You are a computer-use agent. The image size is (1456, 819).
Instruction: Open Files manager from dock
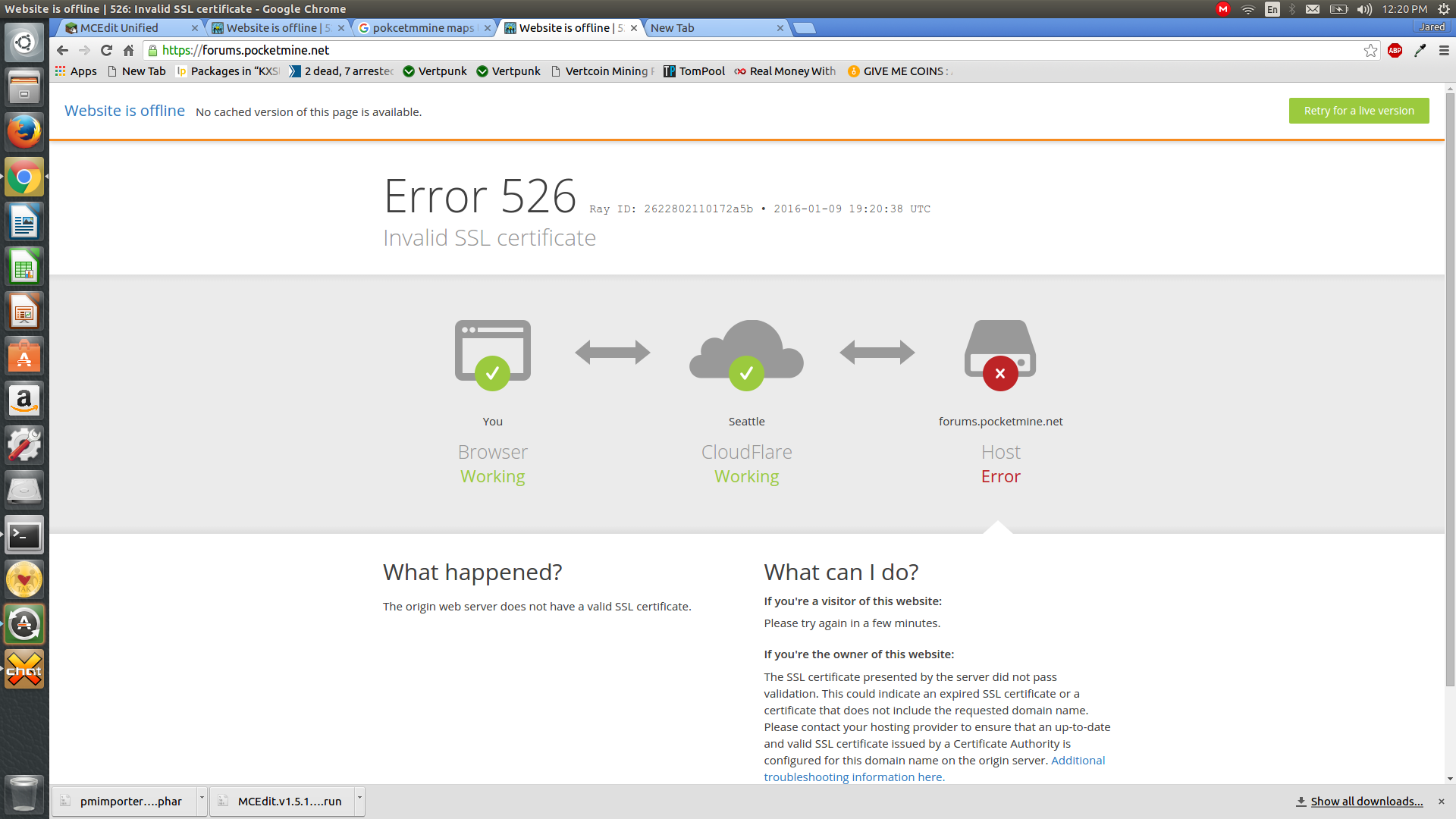click(24, 87)
